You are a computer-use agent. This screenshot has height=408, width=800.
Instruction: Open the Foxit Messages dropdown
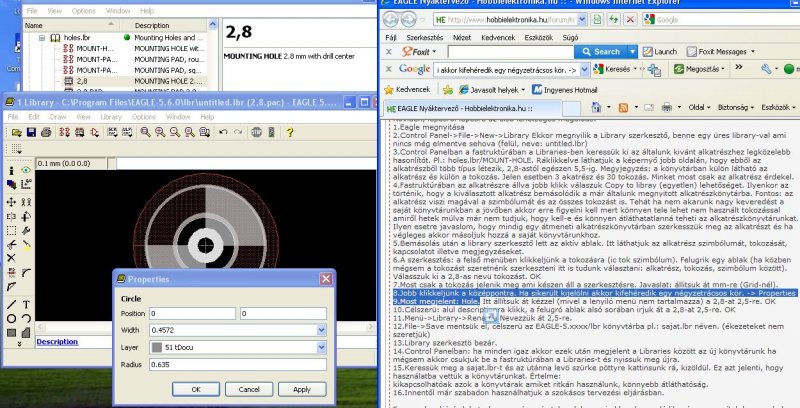click(x=753, y=52)
